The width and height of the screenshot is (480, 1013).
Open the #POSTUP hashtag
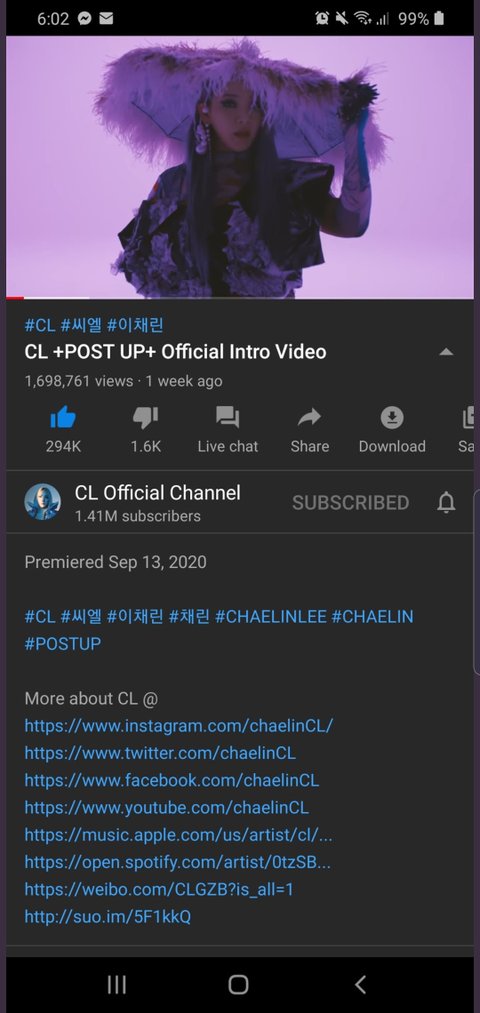point(63,643)
